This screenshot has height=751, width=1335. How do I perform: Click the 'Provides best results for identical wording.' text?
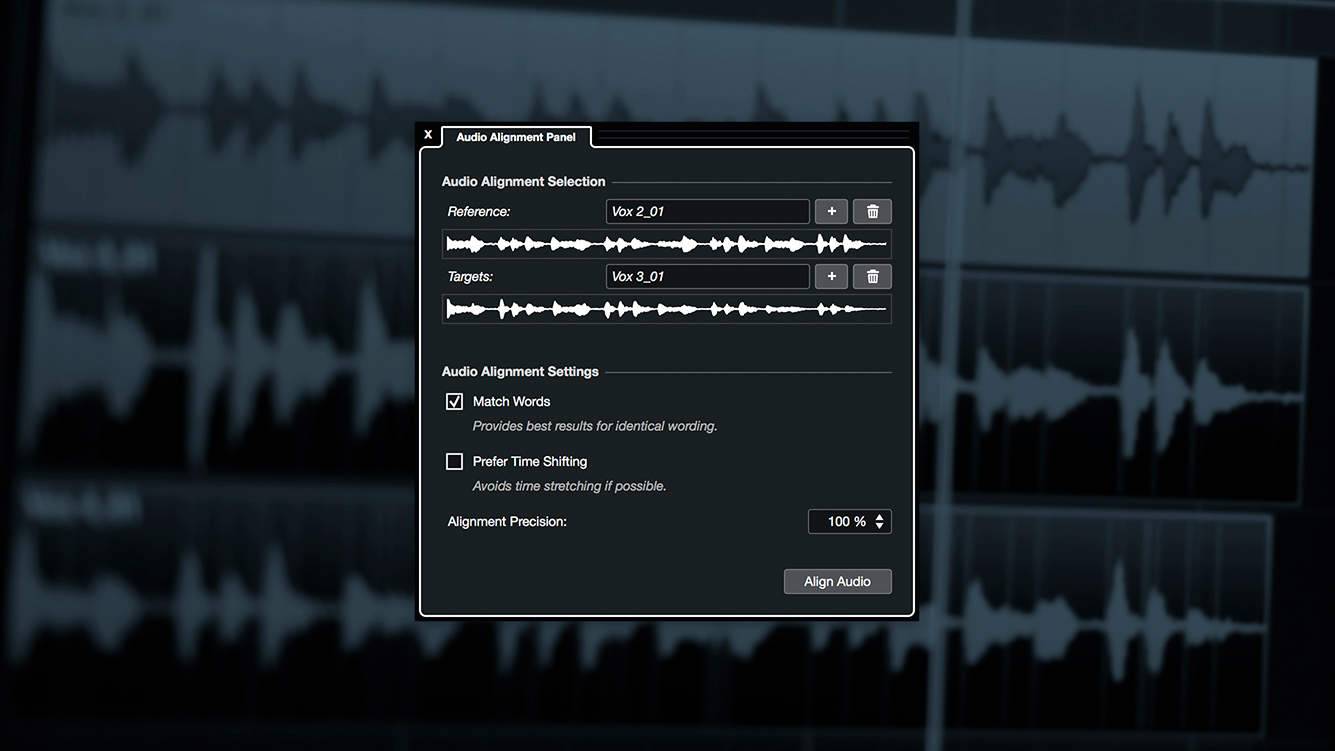coord(595,426)
